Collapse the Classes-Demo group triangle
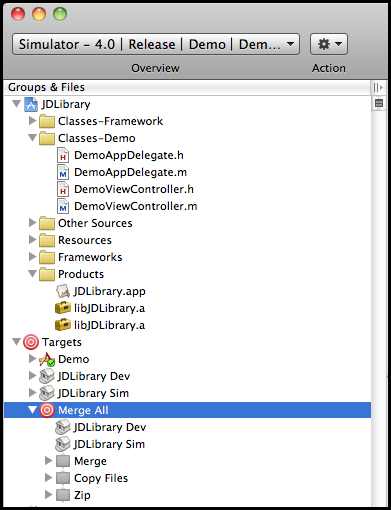 click(x=32, y=138)
